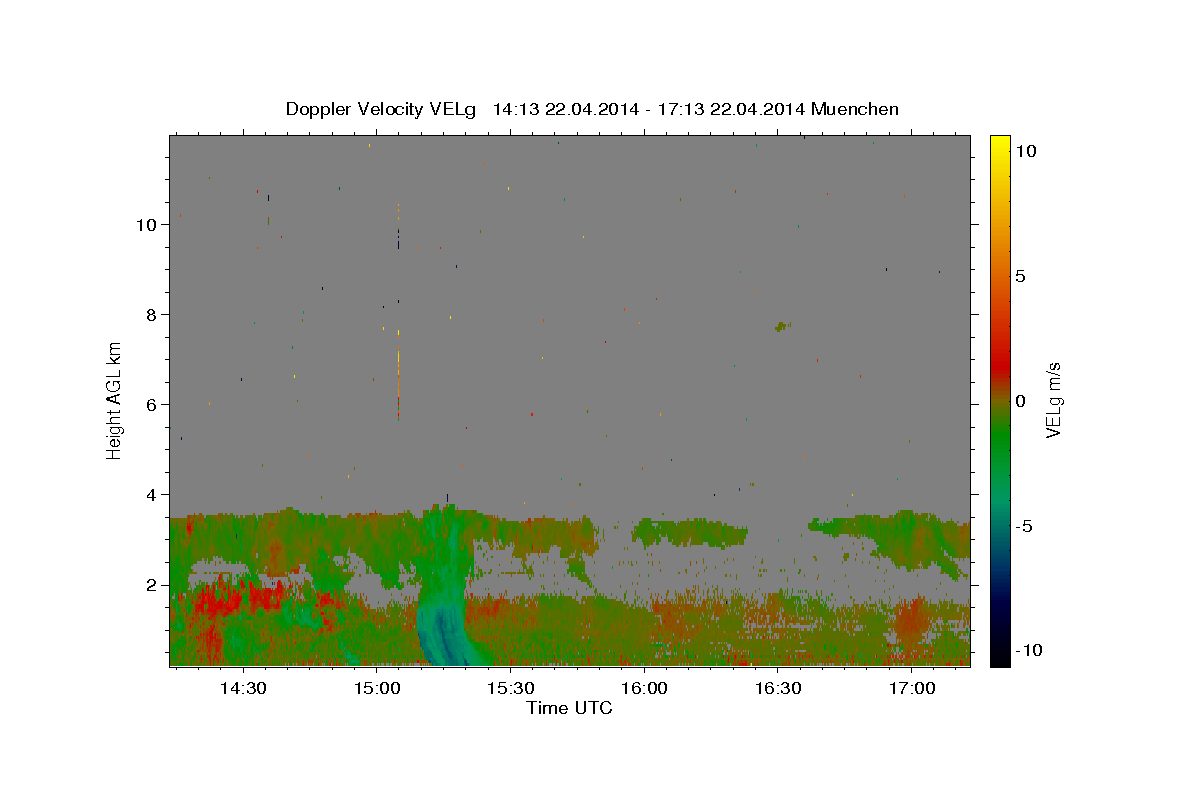Click the 17:00 time tick label
Screen dimensions: 1200x800
point(912,688)
